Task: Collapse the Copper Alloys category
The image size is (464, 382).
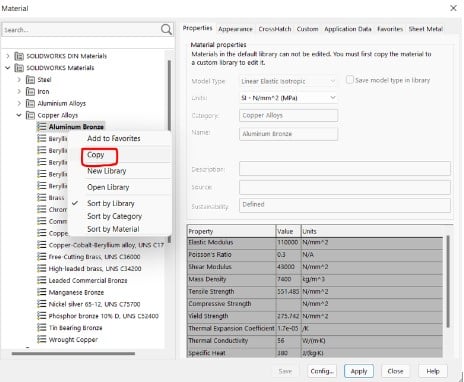Action: 19,115
